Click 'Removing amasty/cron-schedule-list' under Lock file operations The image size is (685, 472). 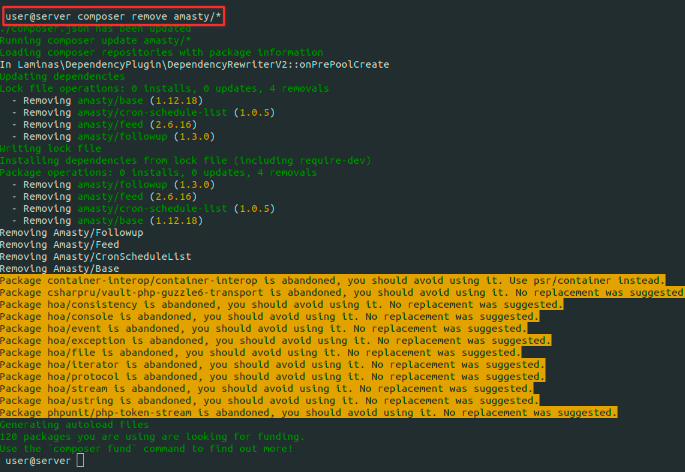143,113
